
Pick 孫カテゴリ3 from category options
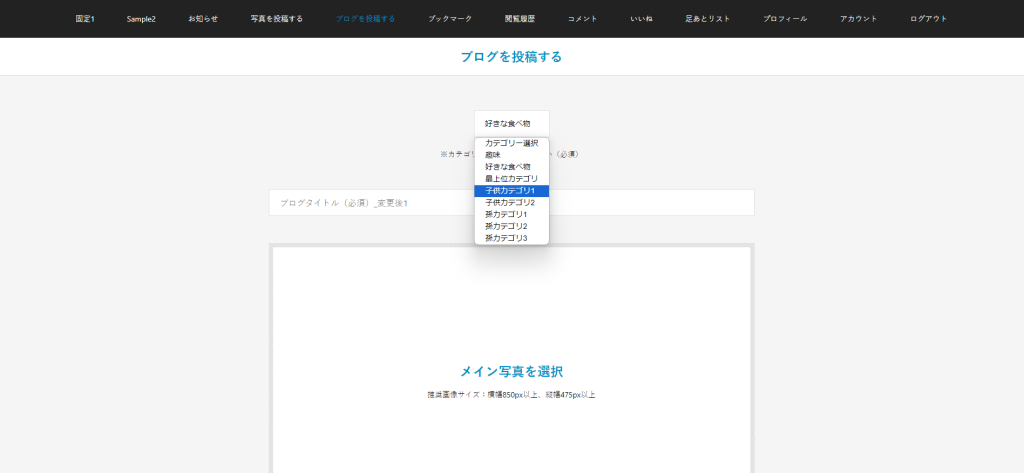coord(506,238)
